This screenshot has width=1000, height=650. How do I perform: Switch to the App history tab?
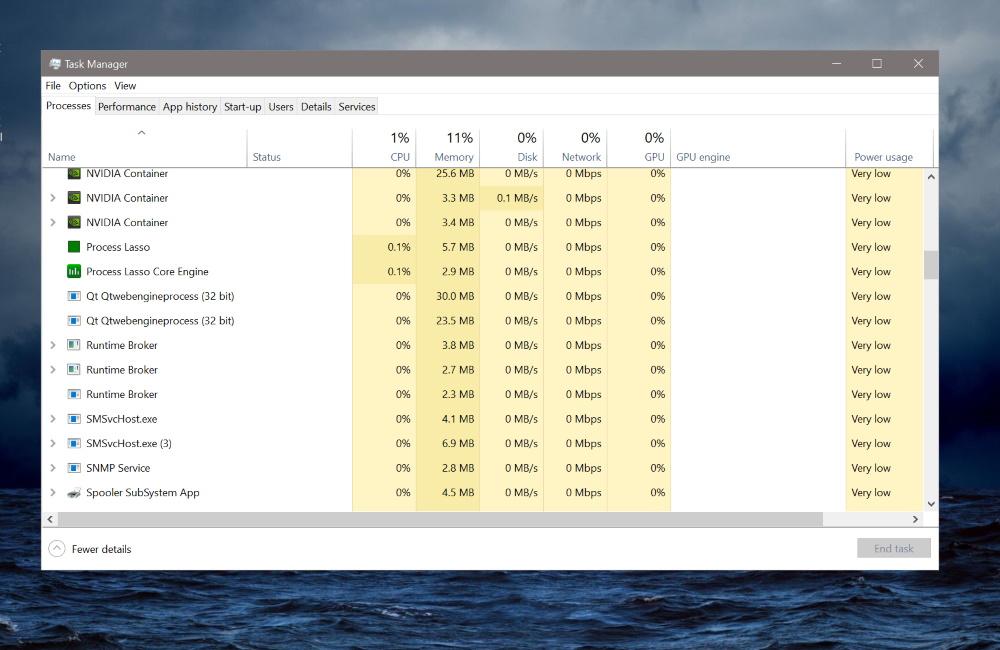coord(189,107)
